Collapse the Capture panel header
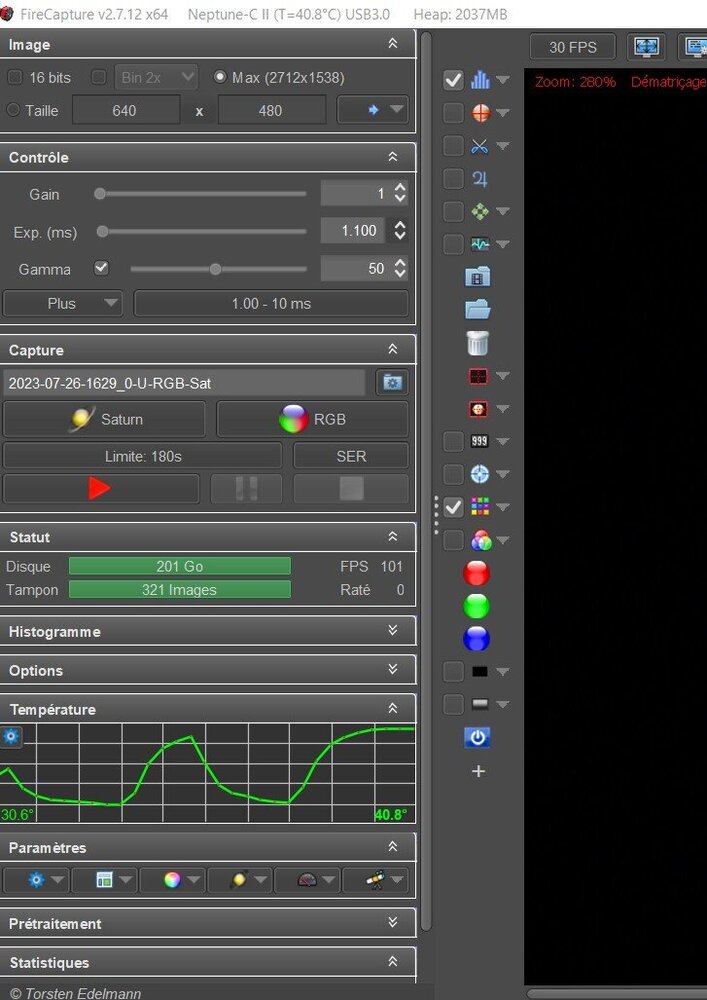707x1000 pixels. [208, 349]
